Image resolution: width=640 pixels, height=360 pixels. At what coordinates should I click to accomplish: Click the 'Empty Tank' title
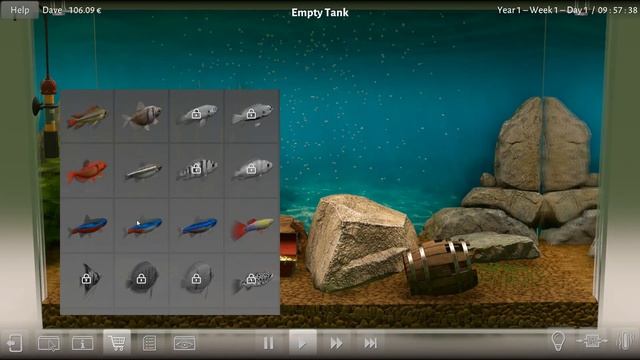tap(320, 13)
